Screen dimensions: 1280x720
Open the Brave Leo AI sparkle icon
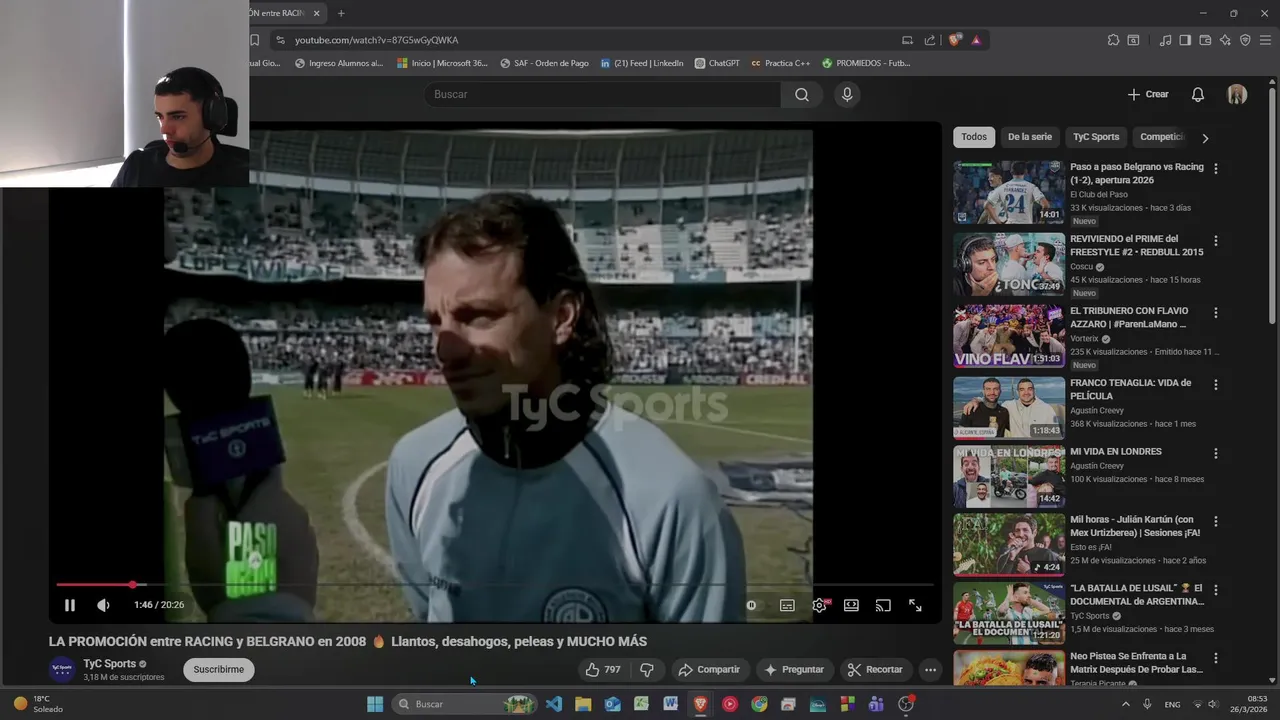click(x=1225, y=40)
